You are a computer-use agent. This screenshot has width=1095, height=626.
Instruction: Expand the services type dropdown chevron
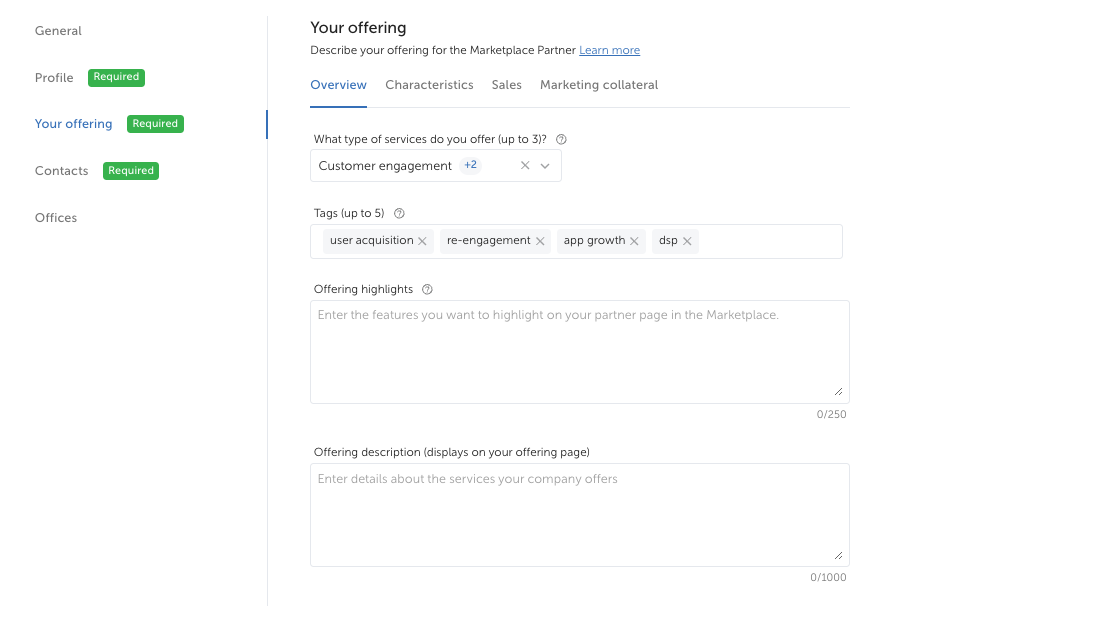(x=545, y=166)
